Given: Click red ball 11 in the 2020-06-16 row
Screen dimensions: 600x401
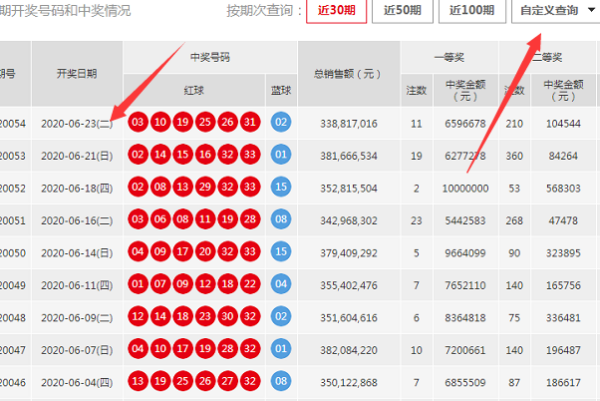Looking at the screenshot, I should point(205,220).
